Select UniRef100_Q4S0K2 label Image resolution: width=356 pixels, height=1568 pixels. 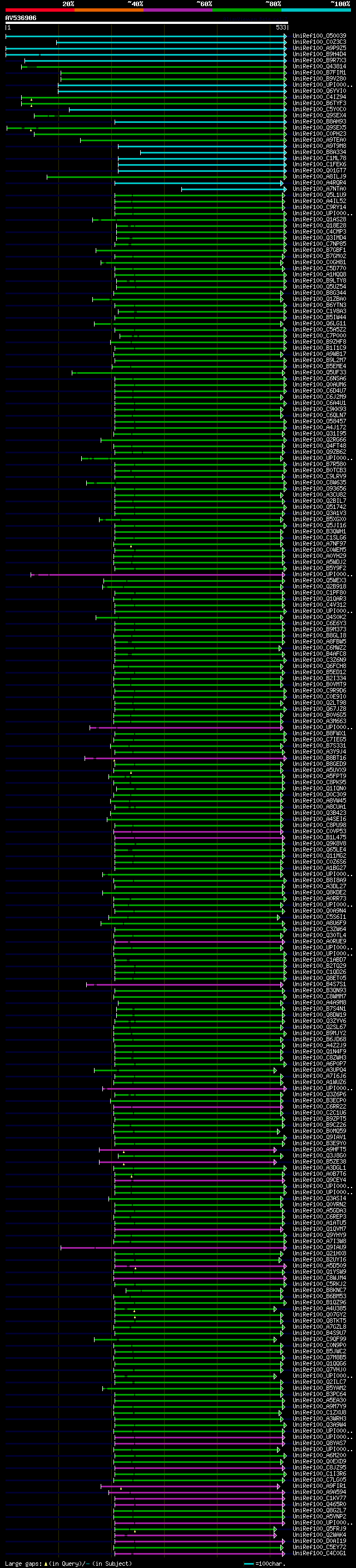[319, 617]
